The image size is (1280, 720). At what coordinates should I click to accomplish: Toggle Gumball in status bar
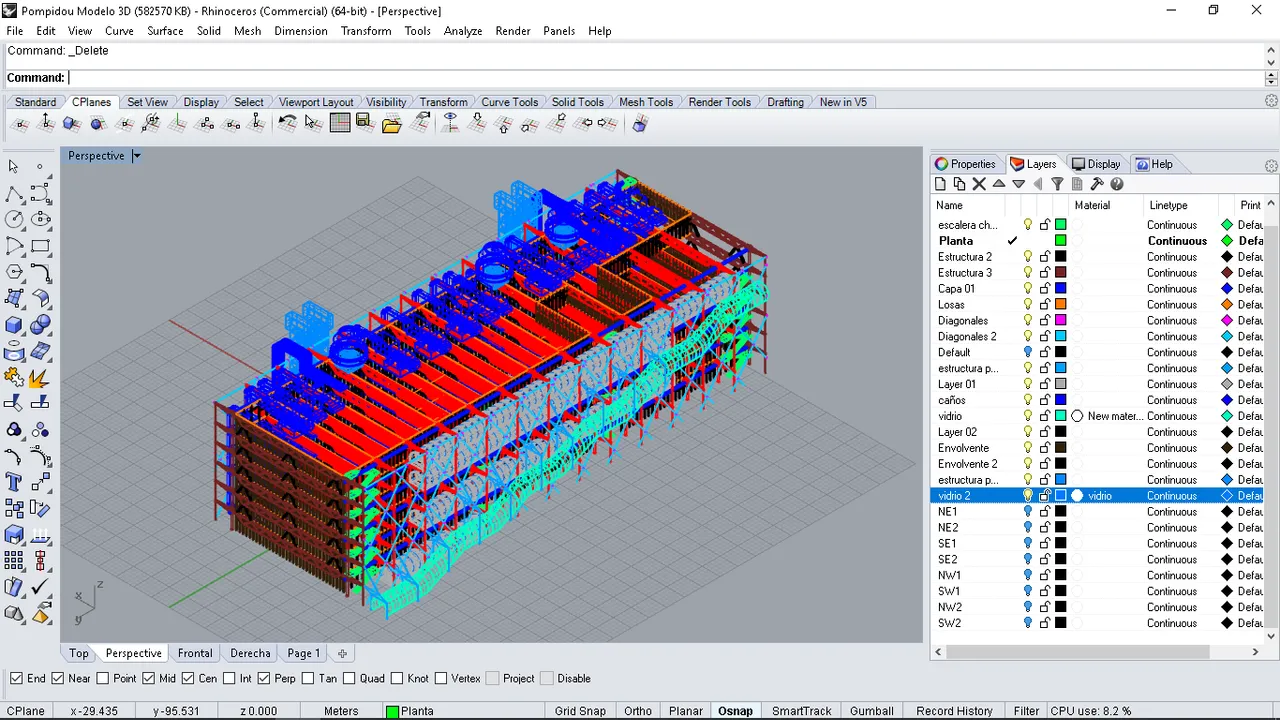pyautogui.click(x=872, y=711)
